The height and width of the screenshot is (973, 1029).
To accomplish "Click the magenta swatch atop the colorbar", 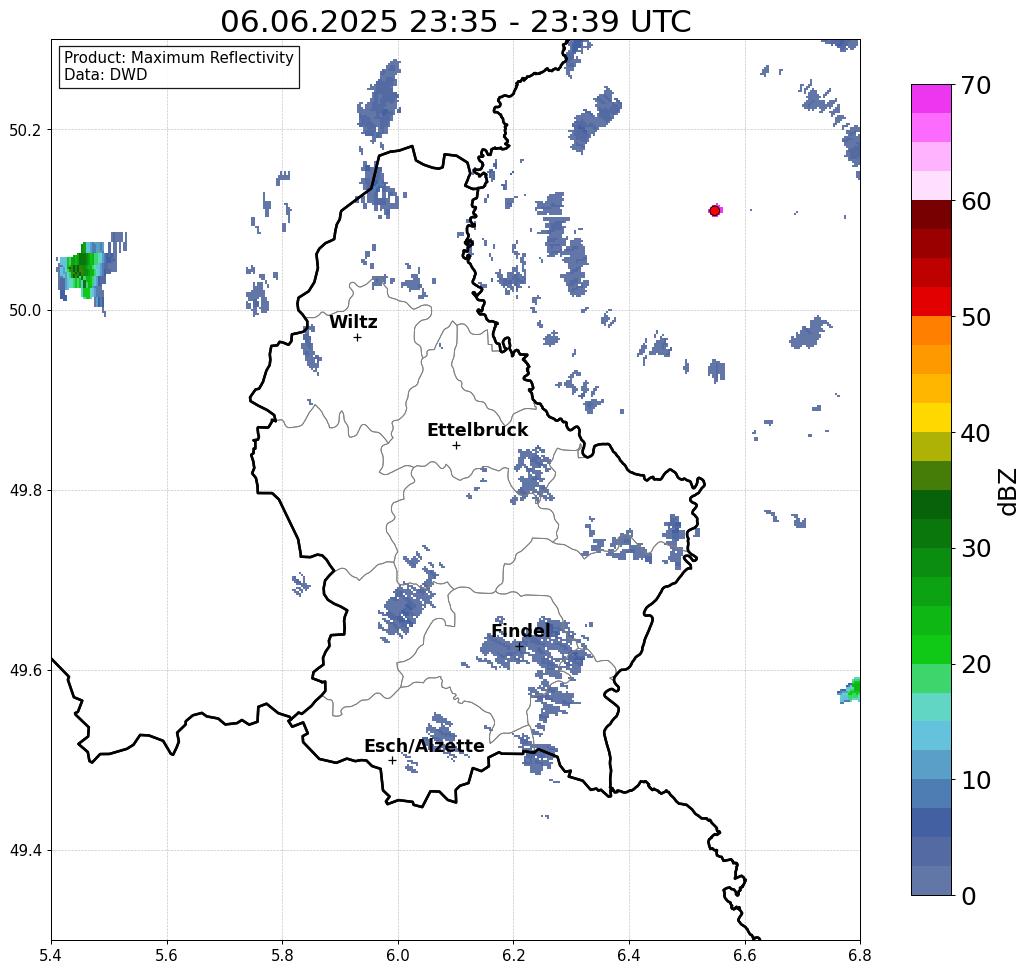I will 931,99.
